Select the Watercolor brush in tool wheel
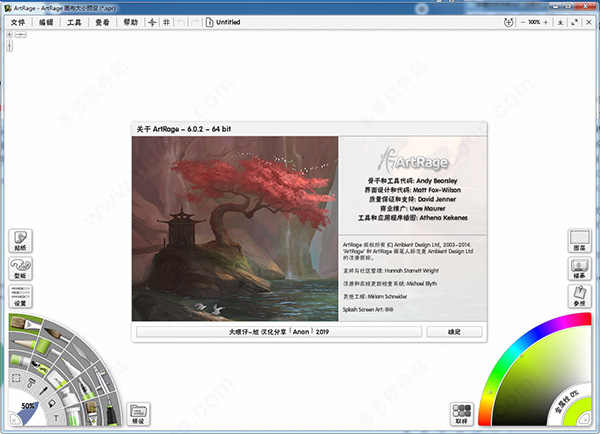Image resolution: width=600 pixels, height=434 pixels. [55, 334]
